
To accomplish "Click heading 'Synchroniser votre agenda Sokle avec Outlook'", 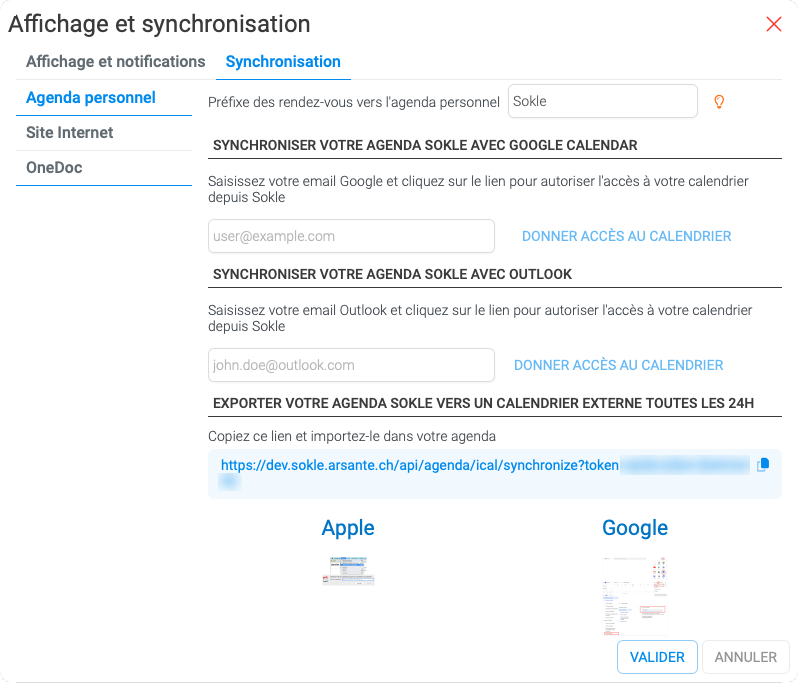I will point(392,274).
